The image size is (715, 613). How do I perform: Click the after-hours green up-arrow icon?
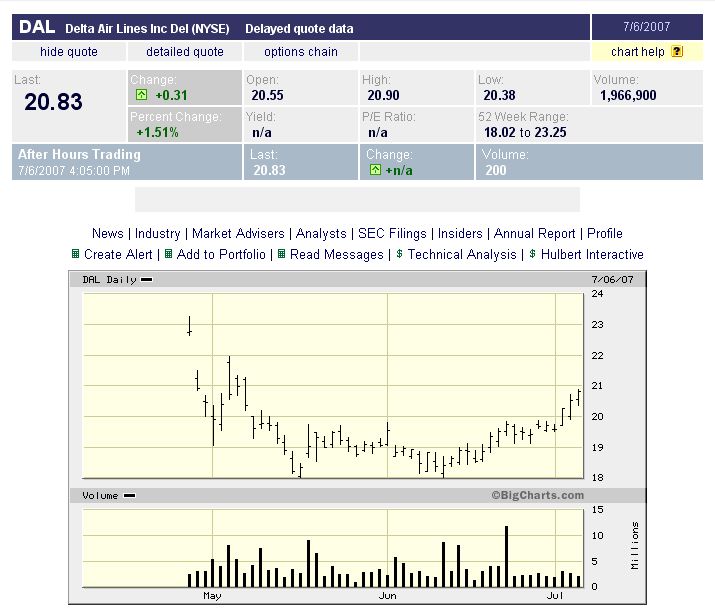pos(375,170)
